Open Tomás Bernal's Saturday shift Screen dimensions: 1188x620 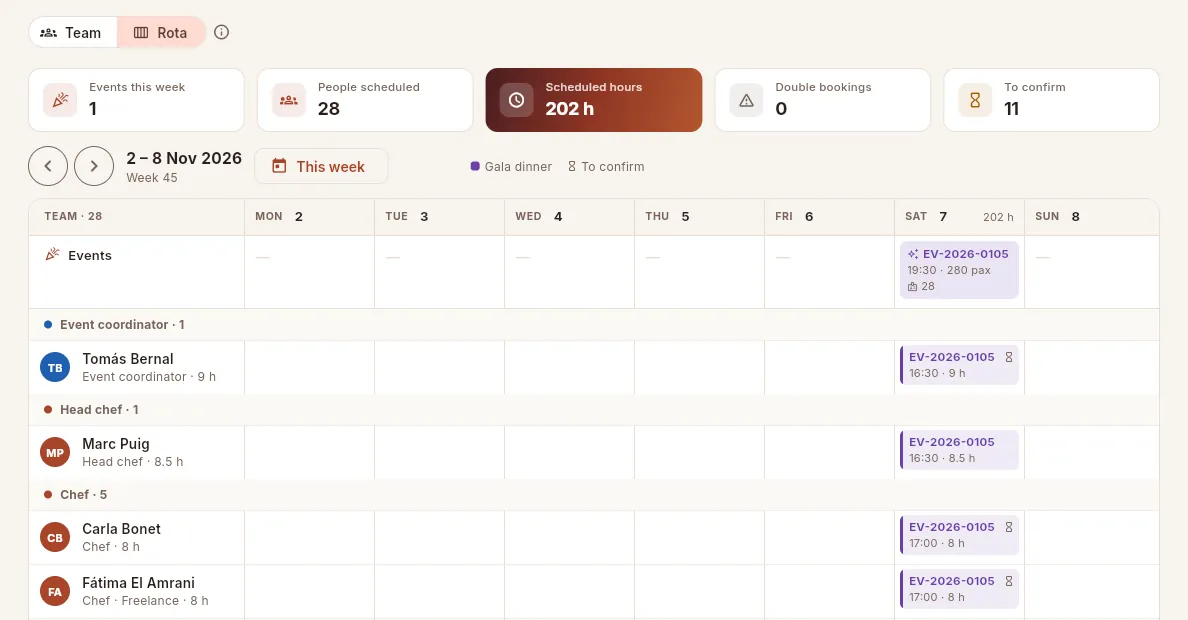959,365
